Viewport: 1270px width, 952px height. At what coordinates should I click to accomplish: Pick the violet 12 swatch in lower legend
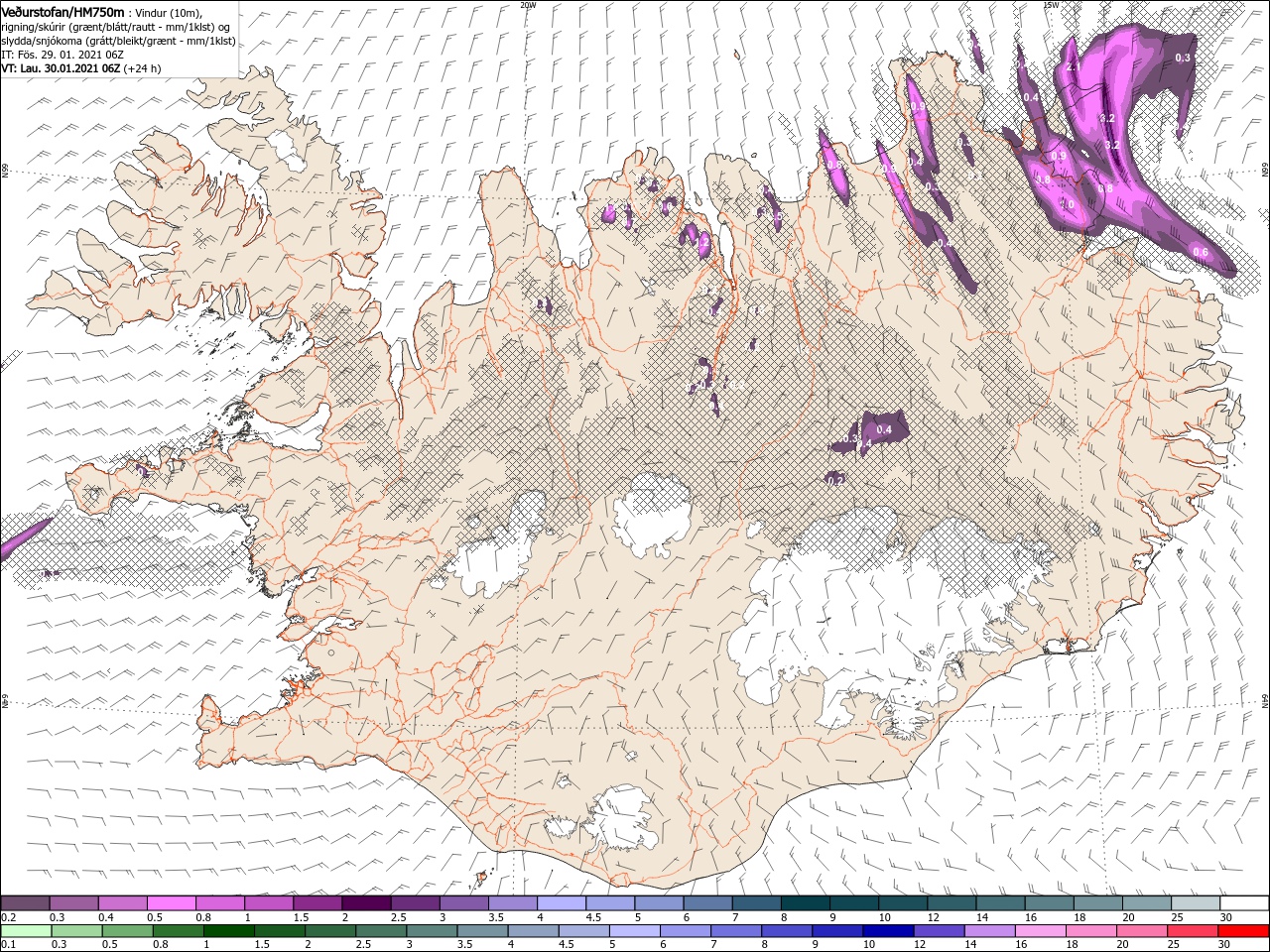pyautogui.click(x=939, y=931)
